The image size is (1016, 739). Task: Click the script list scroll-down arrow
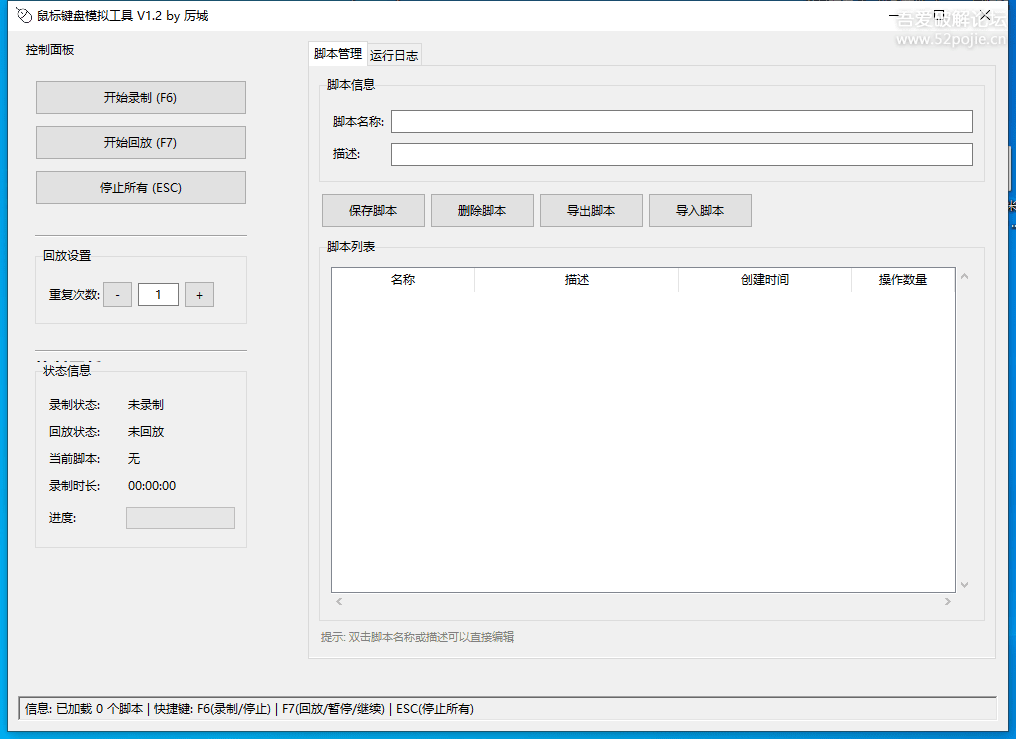pos(965,585)
